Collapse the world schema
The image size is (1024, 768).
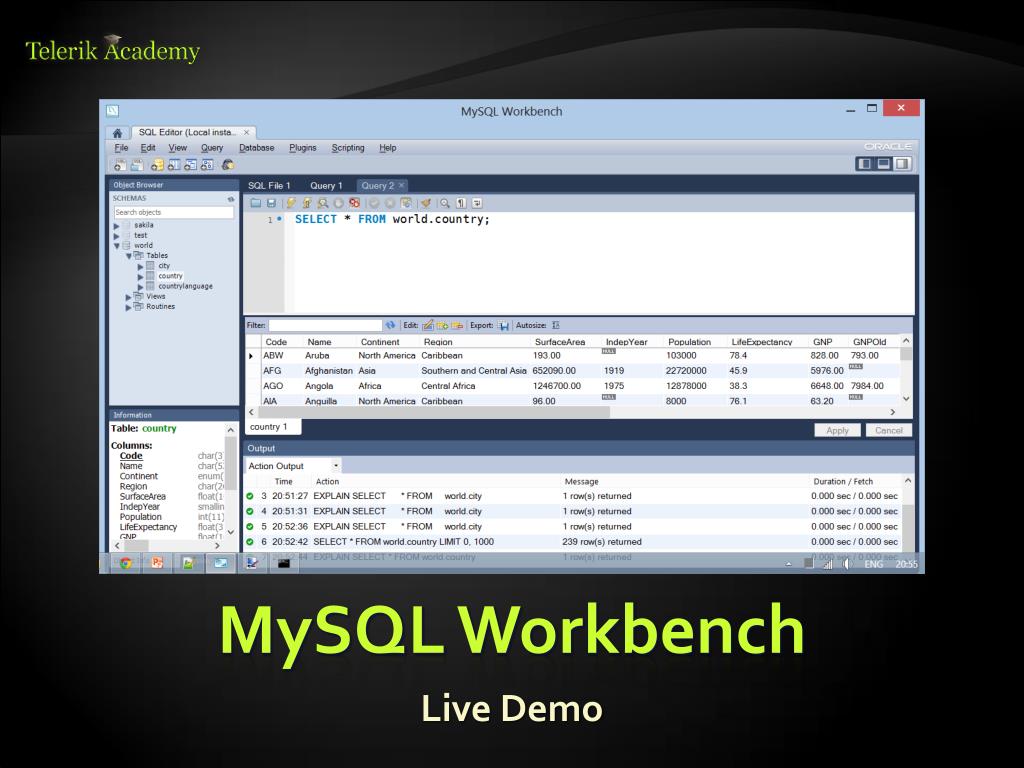(117, 246)
